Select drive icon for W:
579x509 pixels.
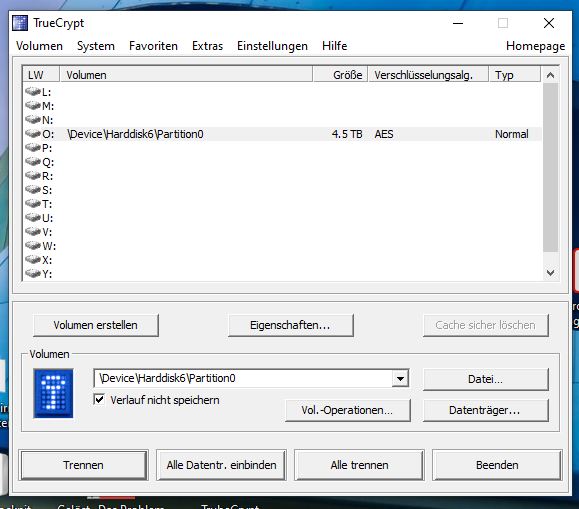pos(33,246)
